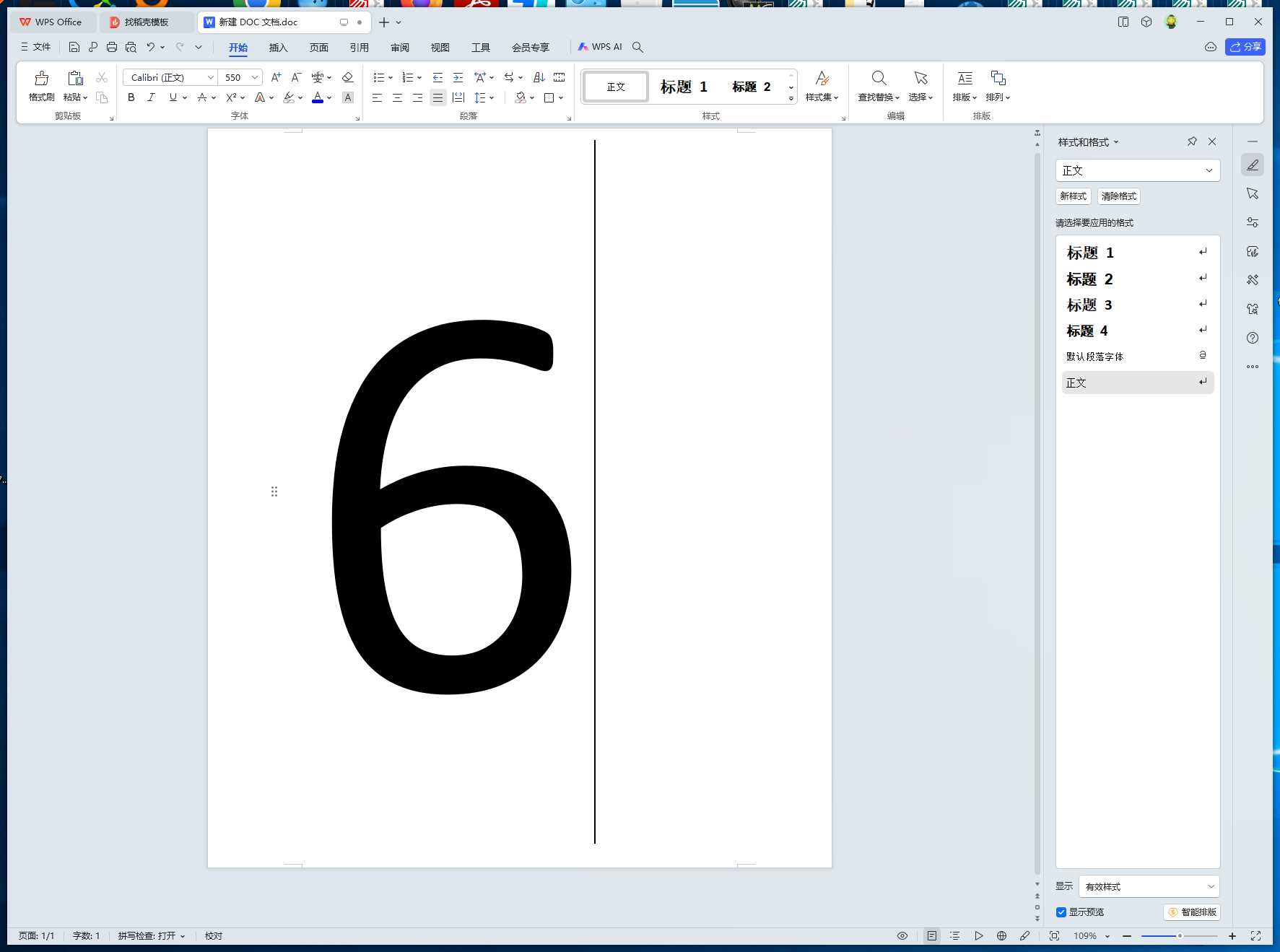
Task: Close the Styles and Formatting pane
Action: point(1212,141)
